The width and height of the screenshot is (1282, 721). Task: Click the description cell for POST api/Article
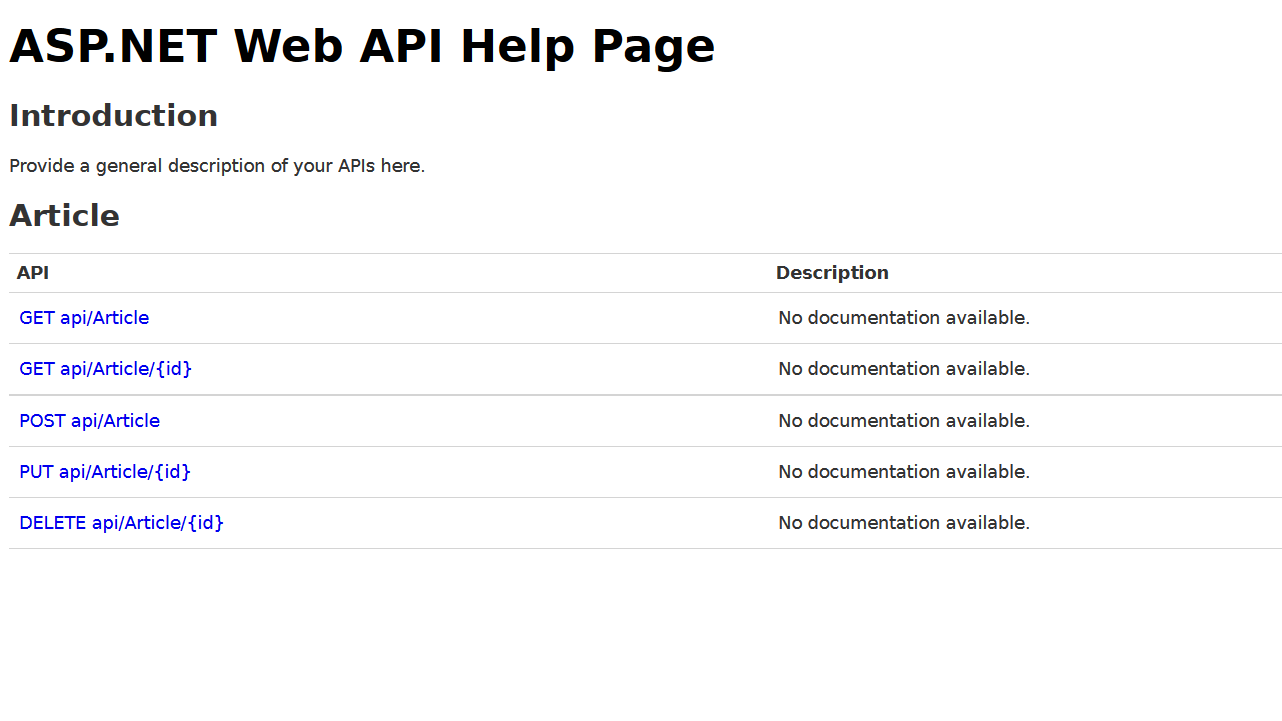point(1025,421)
